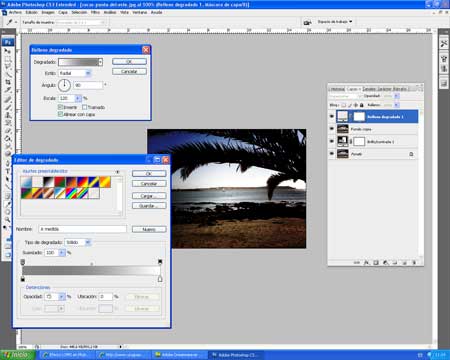Choose the rainbow spectrum gradient preset
Image resolution: width=450 pixels, height=360 pixels.
pyautogui.click(x=71, y=193)
